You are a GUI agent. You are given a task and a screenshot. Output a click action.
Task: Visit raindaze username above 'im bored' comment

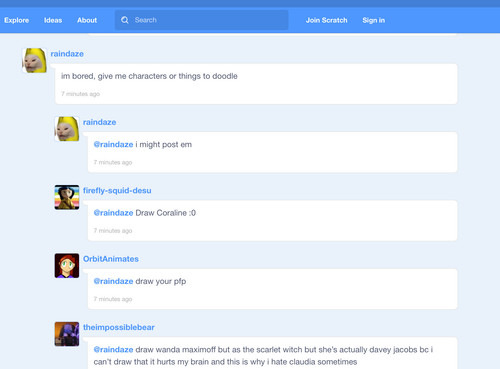67,54
